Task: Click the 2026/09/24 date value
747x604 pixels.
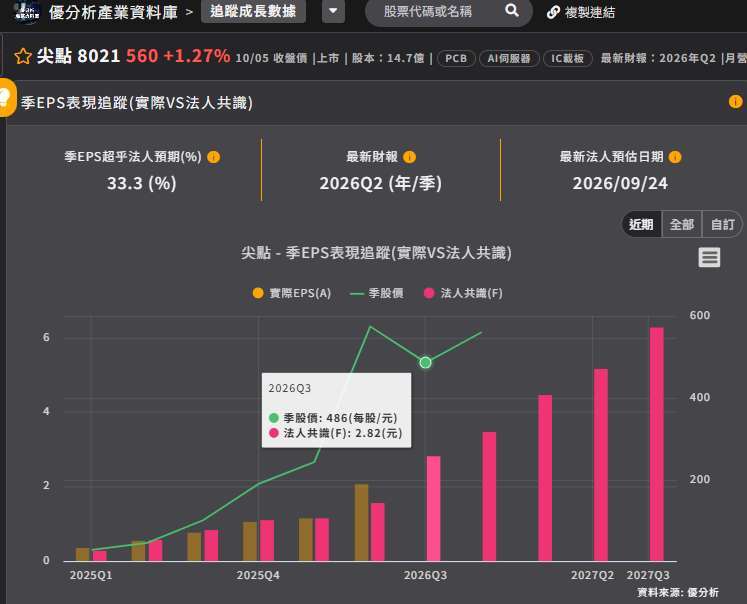Action: 620,183
